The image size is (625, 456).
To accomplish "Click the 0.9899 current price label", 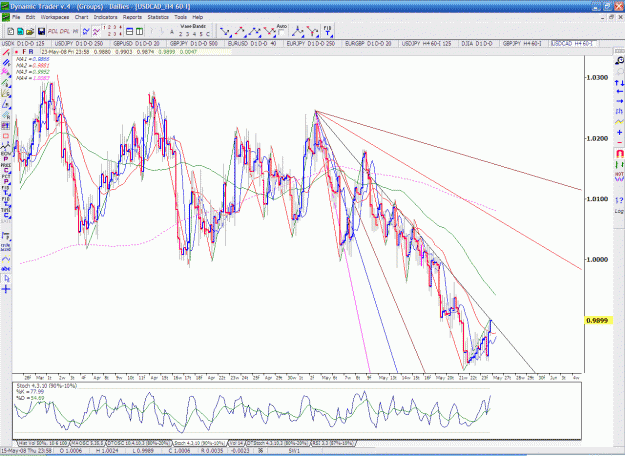I will 597,320.
